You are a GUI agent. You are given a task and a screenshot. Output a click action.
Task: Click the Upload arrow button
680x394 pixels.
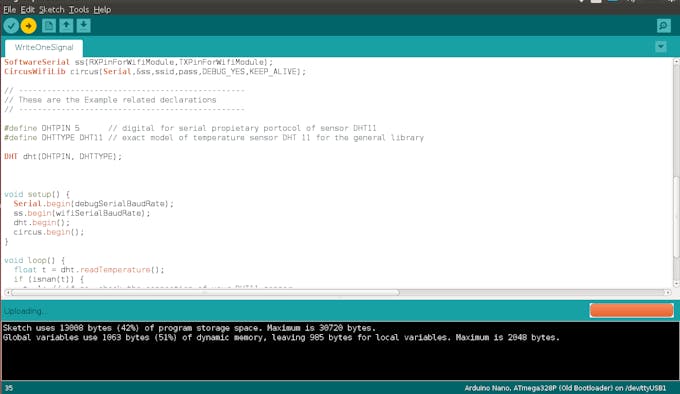coord(29,26)
